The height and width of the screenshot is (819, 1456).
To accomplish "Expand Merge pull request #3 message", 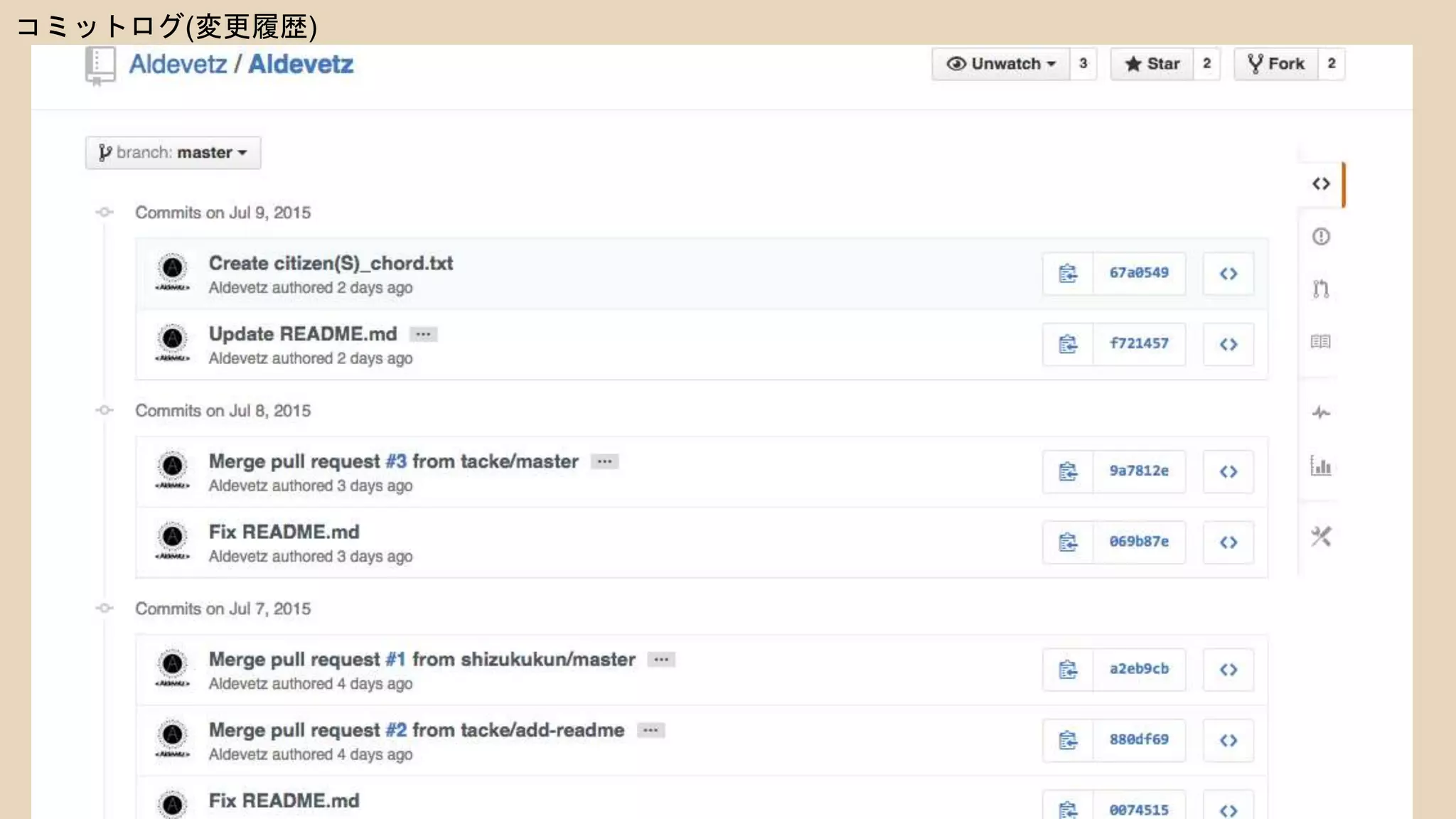I will click(x=604, y=462).
